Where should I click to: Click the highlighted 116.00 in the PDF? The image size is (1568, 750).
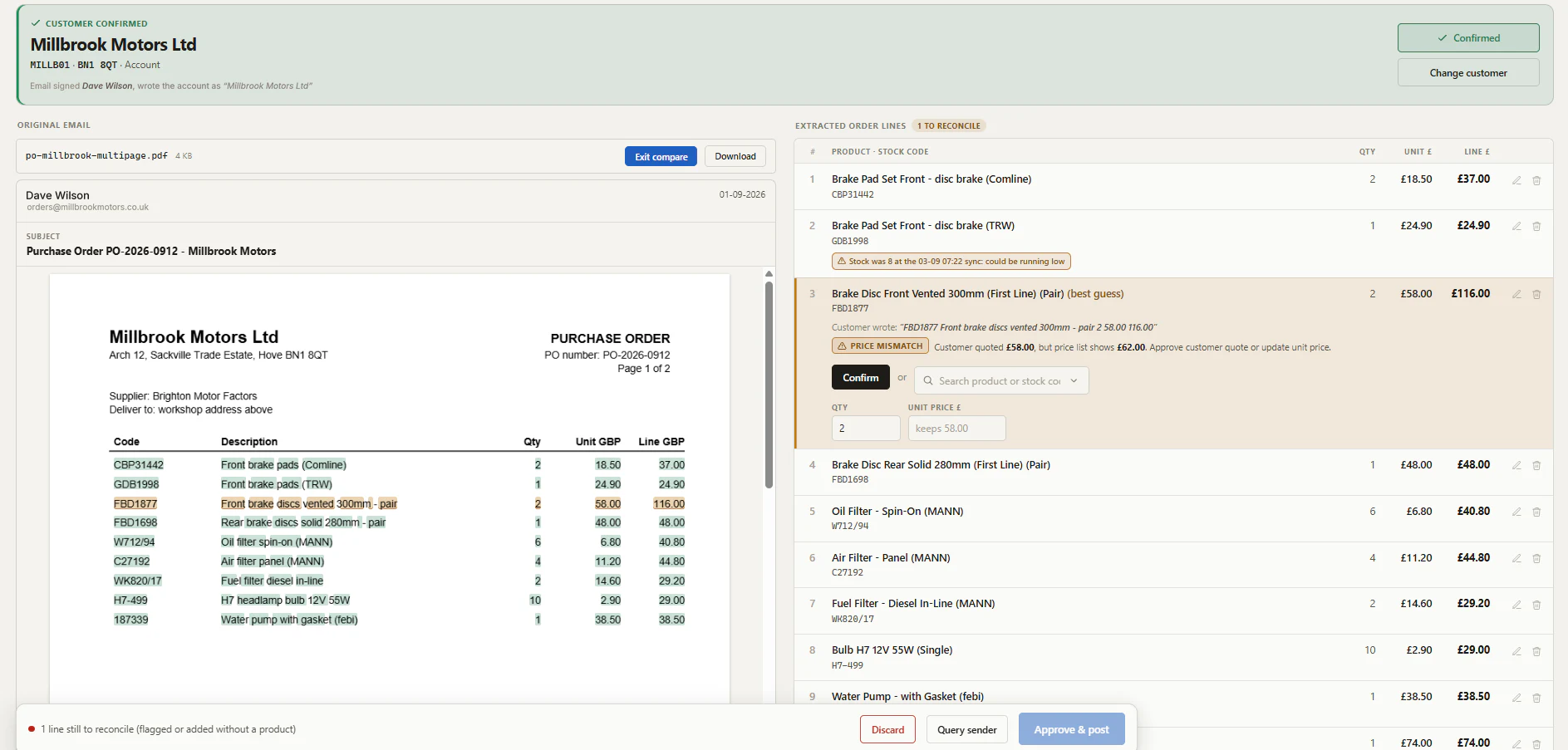pos(669,504)
